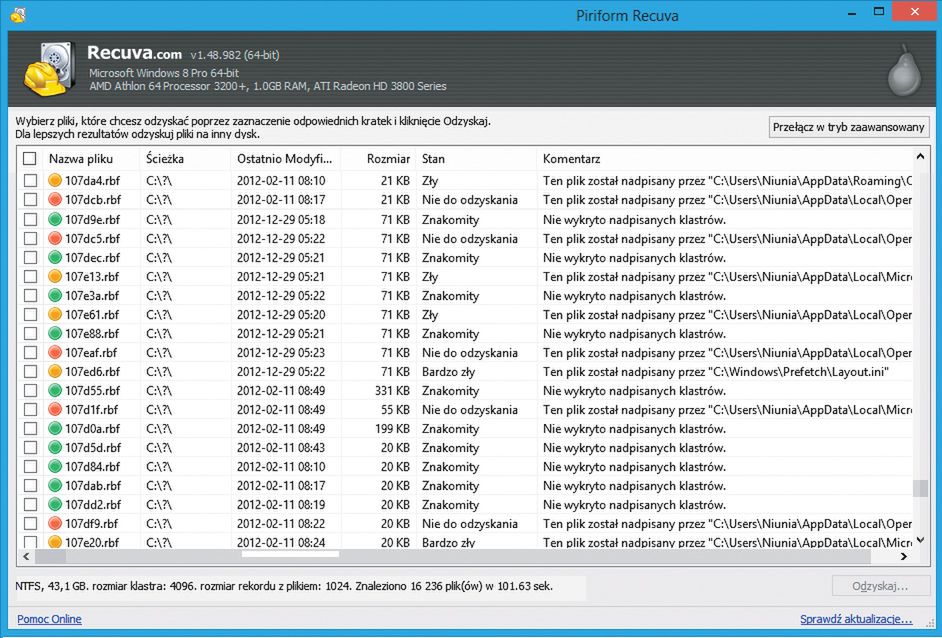Click the red status icon beside 107df9.rbf

tap(55, 524)
